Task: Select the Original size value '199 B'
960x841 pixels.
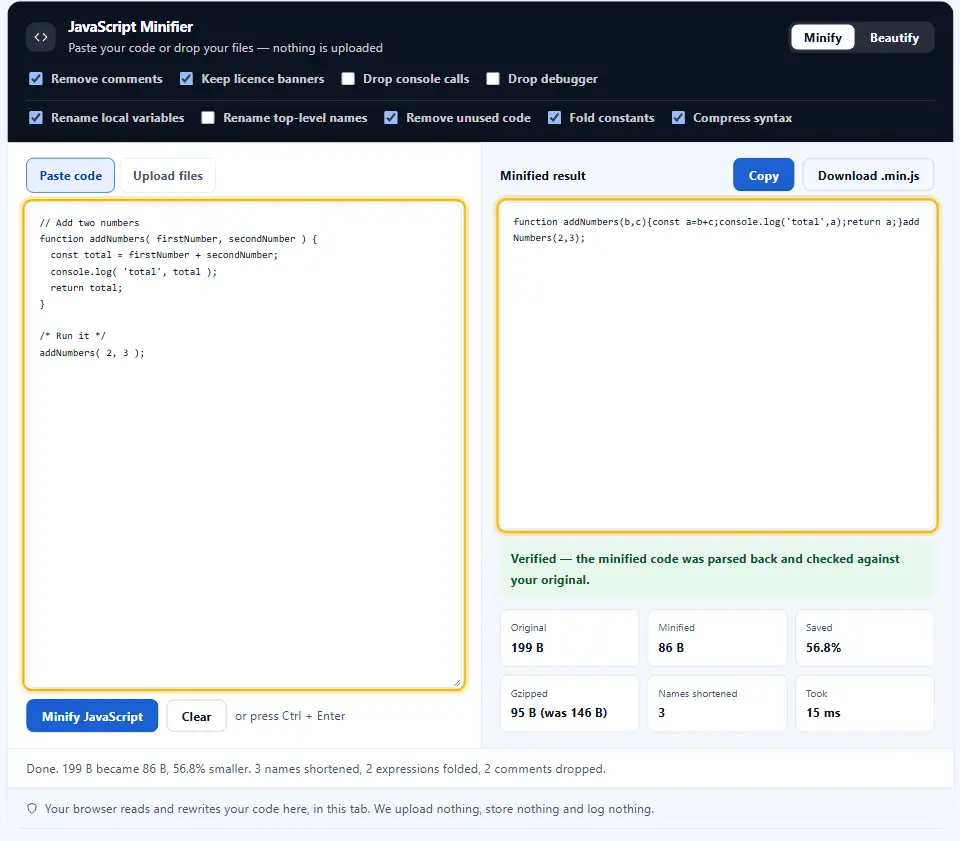Action: pos(527,648)
